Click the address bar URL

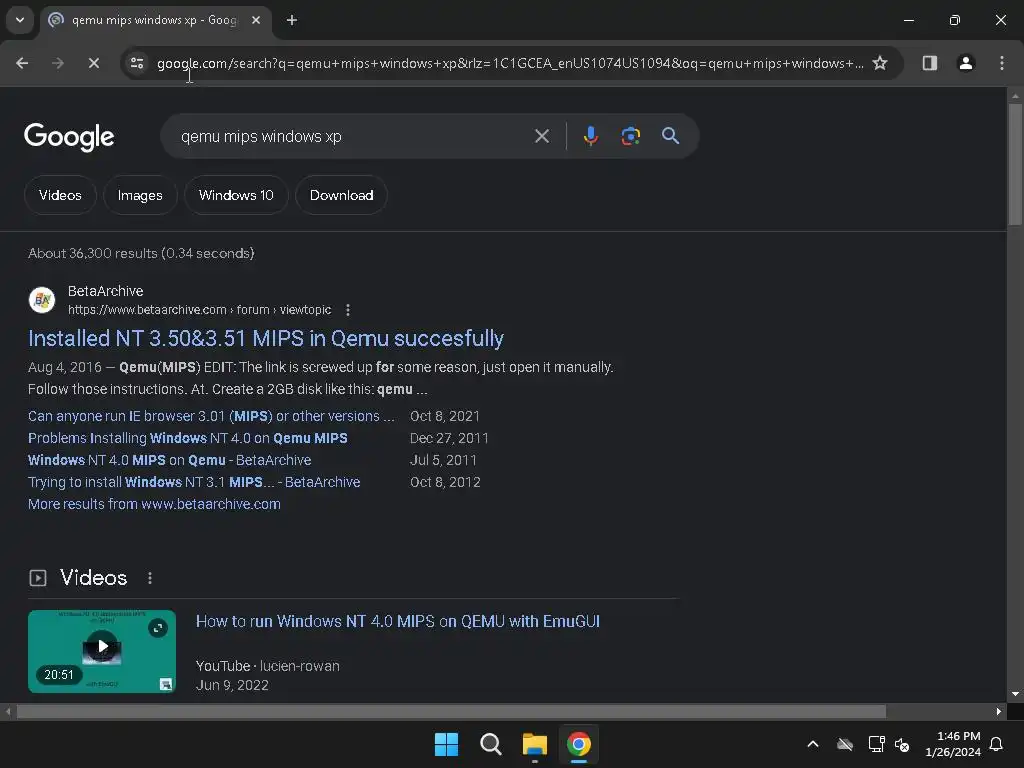pyautogui.click(x=509, y=63)
